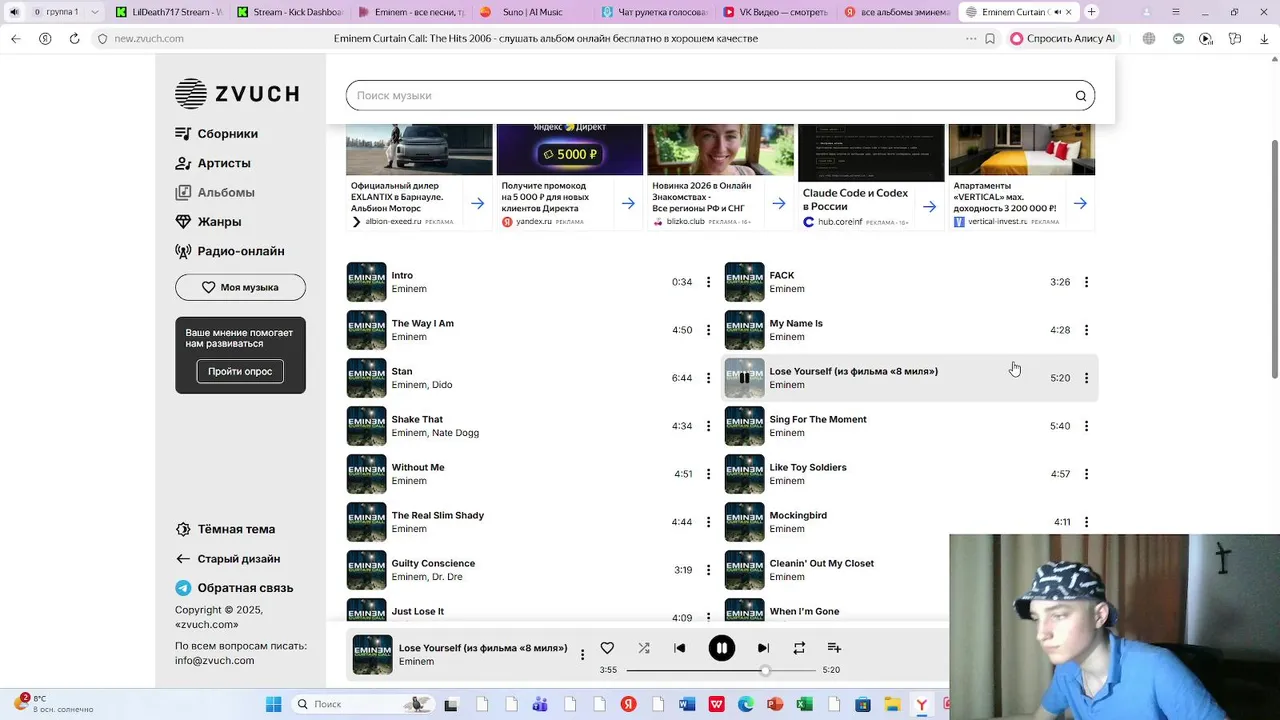
Task: Open Радио-онлайн in the sidebar
Action: [x=230, y=251]
